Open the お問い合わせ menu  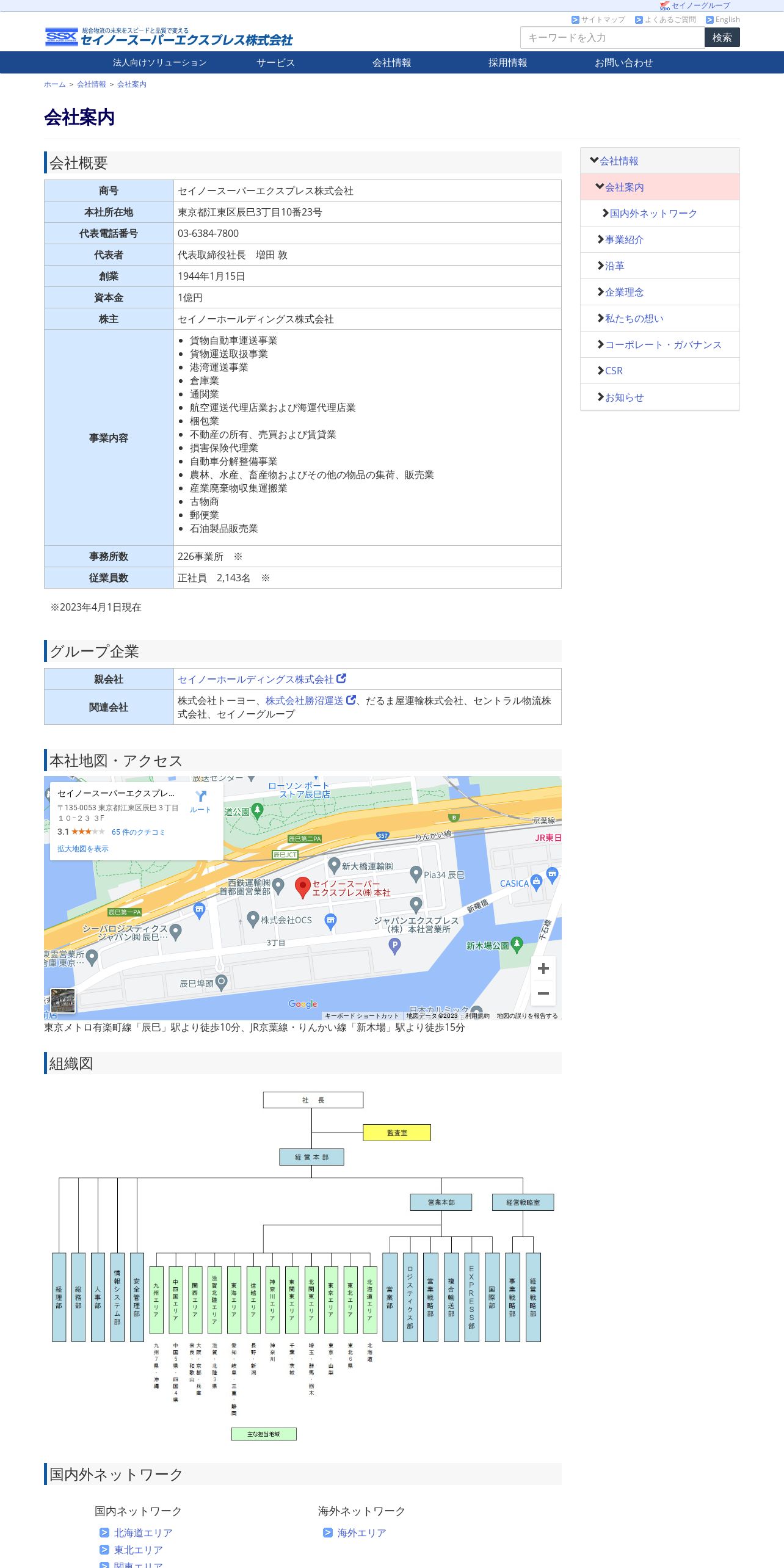click(x=624, y=62)
